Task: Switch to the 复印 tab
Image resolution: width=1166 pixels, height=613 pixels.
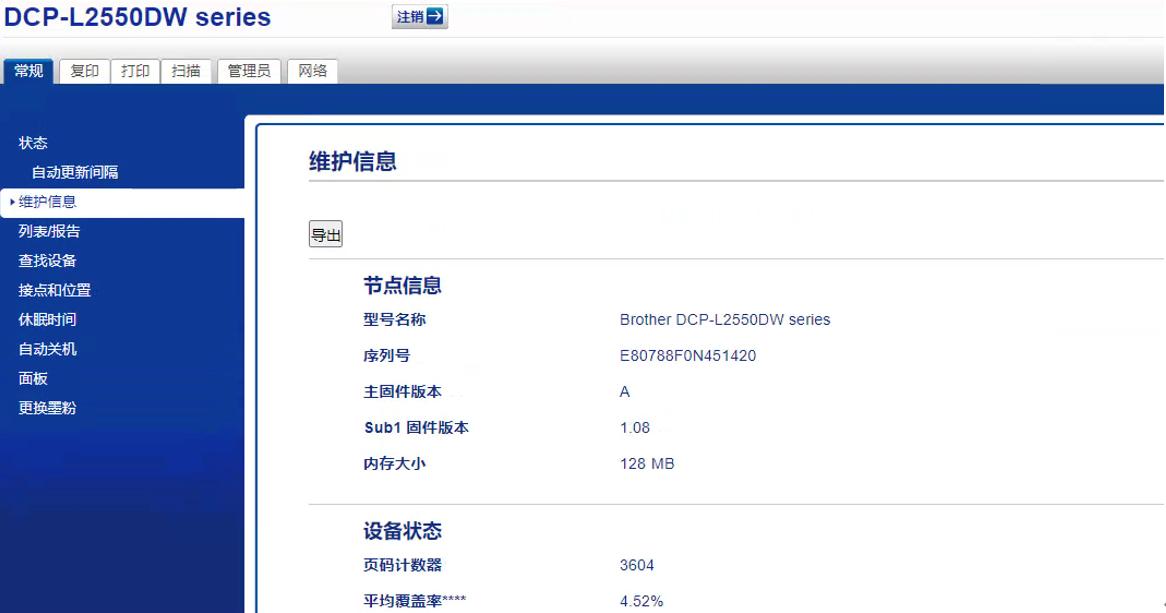Action: pos(84,71)
